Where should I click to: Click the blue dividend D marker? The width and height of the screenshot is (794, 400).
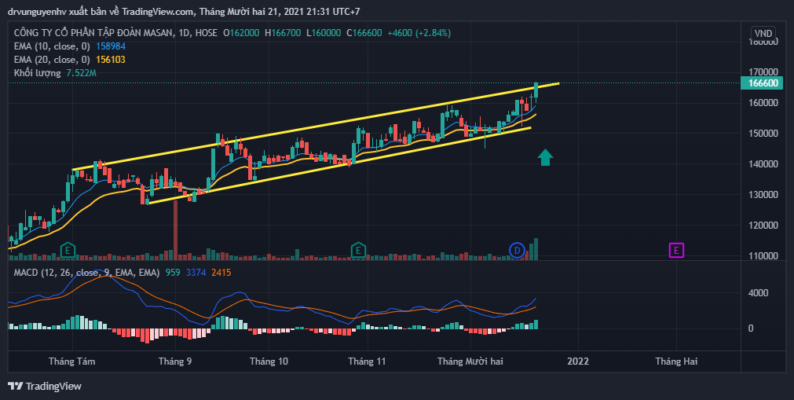[x=517, y=250]
